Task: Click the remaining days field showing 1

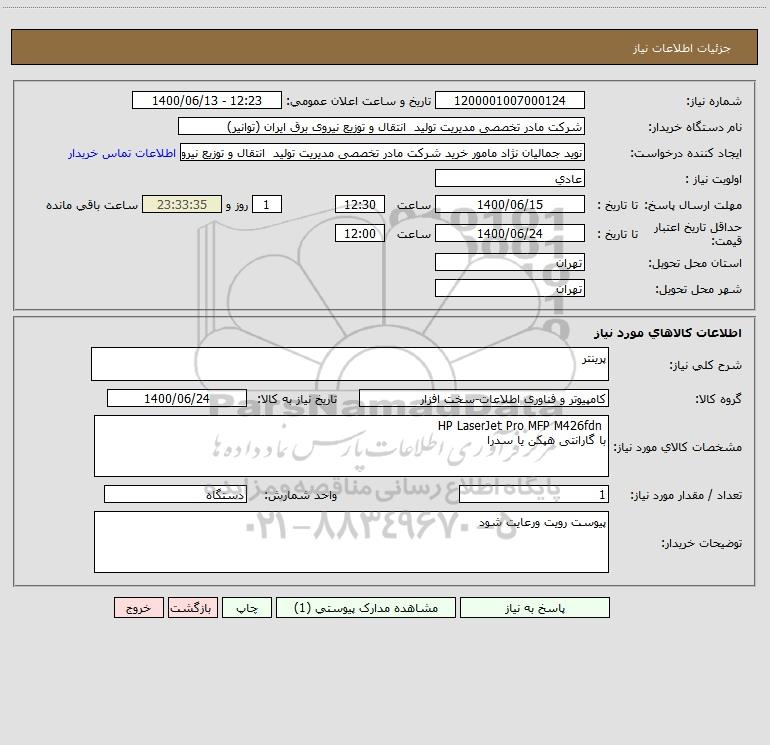Action: coord(267,204)
